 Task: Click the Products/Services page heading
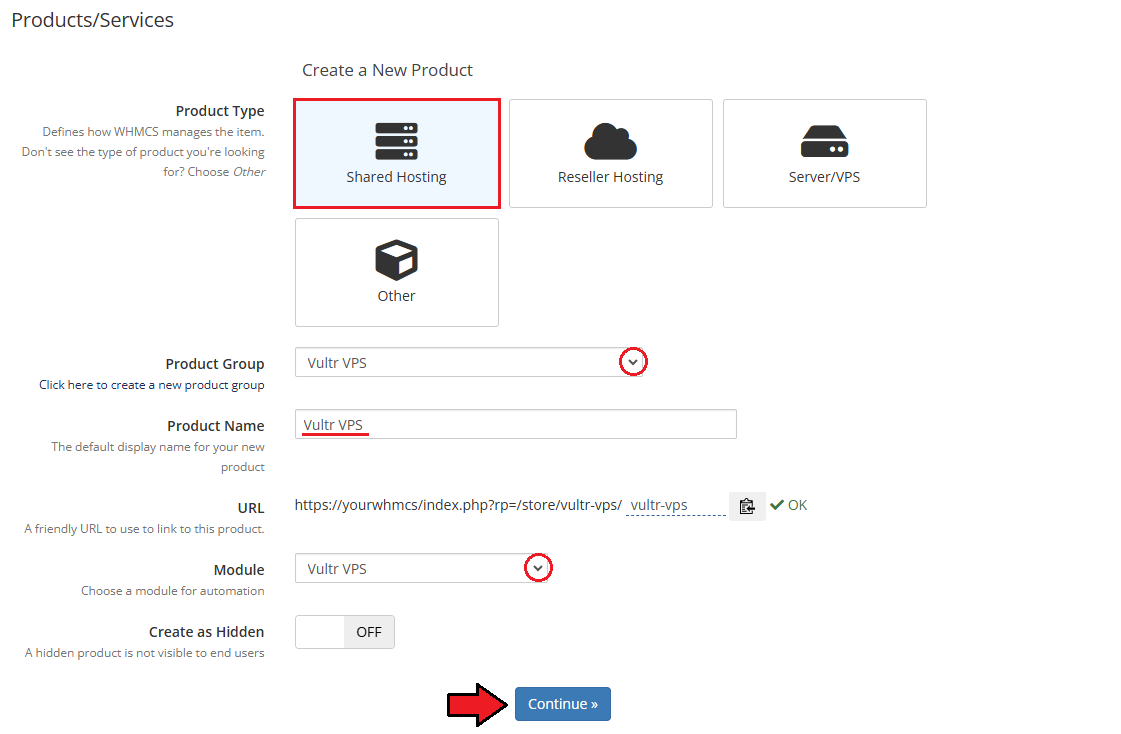pos(92,20)
